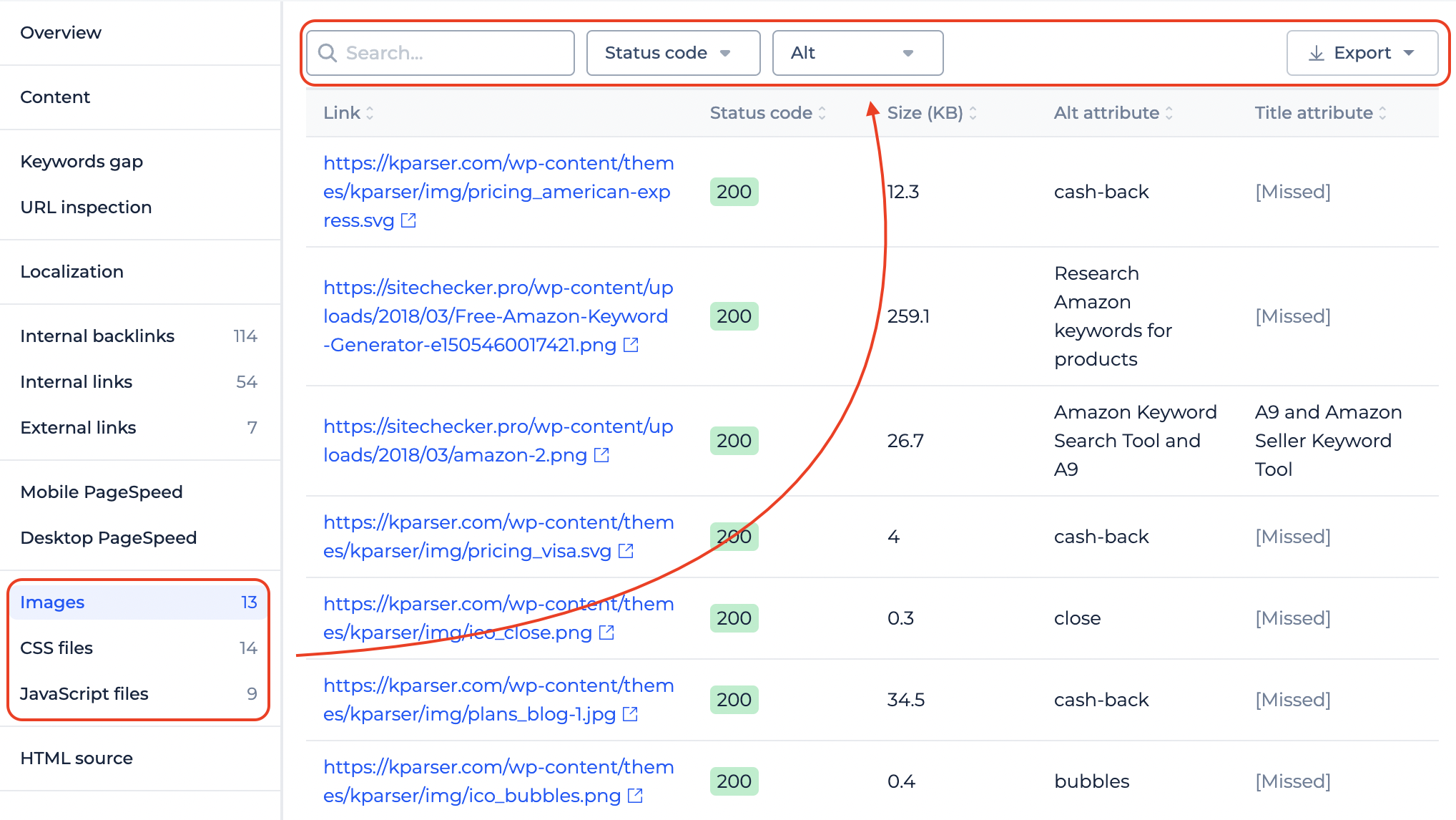Open the amazon-2.png image link
This screenshot has height=820, width=1456.
coord(498,441)
